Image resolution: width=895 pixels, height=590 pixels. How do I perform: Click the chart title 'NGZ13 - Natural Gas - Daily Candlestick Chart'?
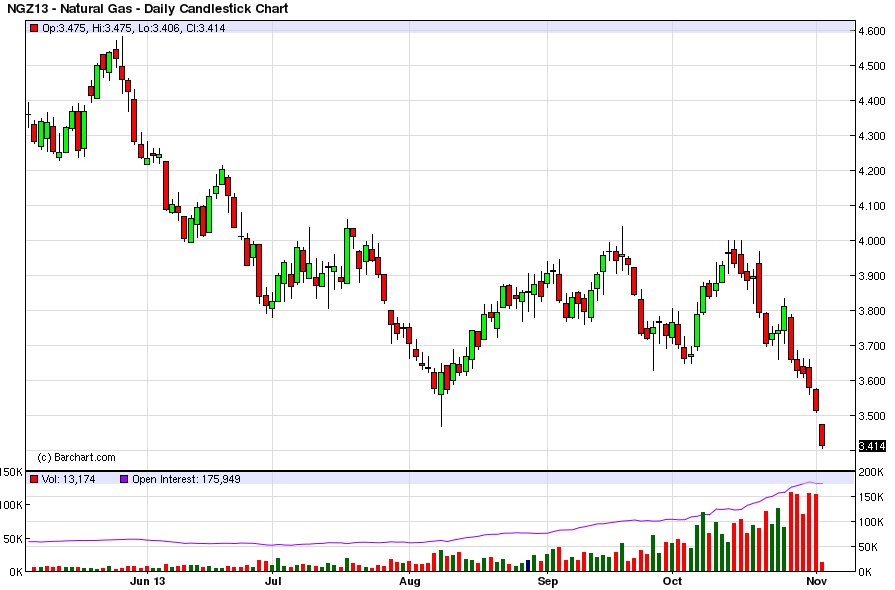(147, 9)
